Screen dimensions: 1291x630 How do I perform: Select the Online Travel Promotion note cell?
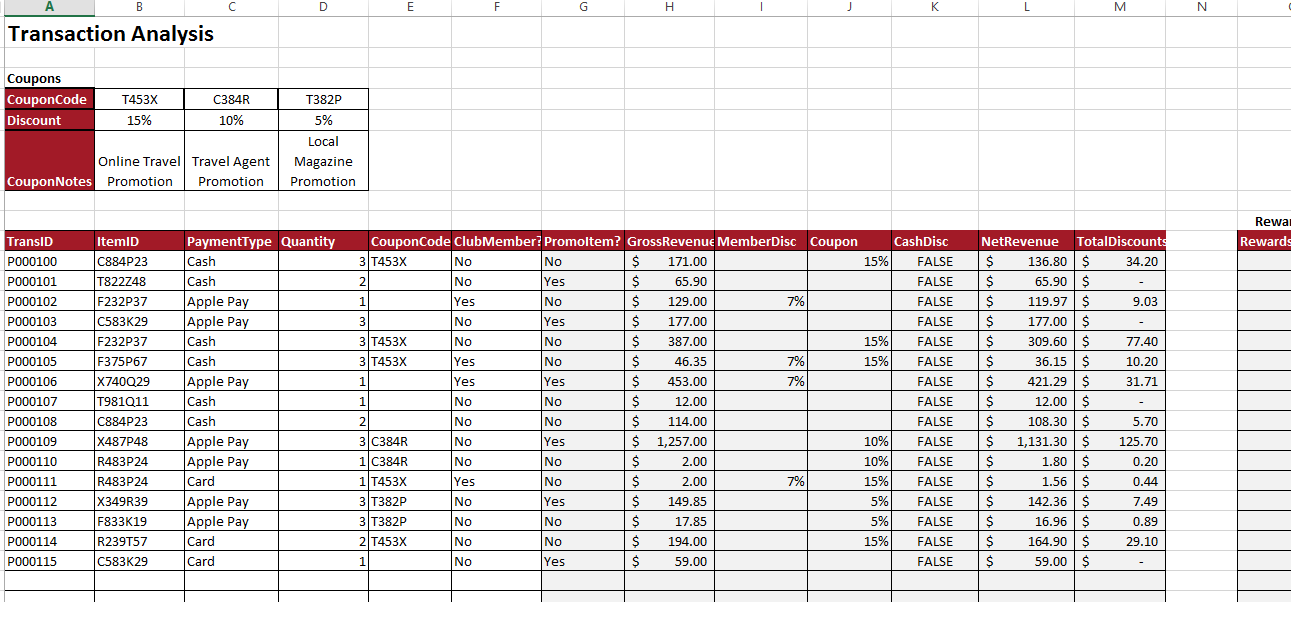139,160
